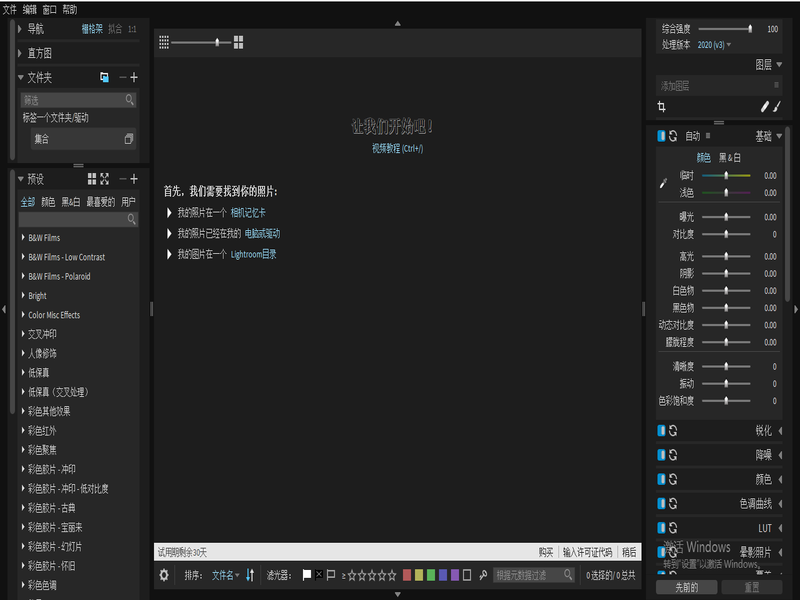The width and height of the screenshot is (800, 600).
Task: Click the search icon in the folder filter
Action: (130, 99)
